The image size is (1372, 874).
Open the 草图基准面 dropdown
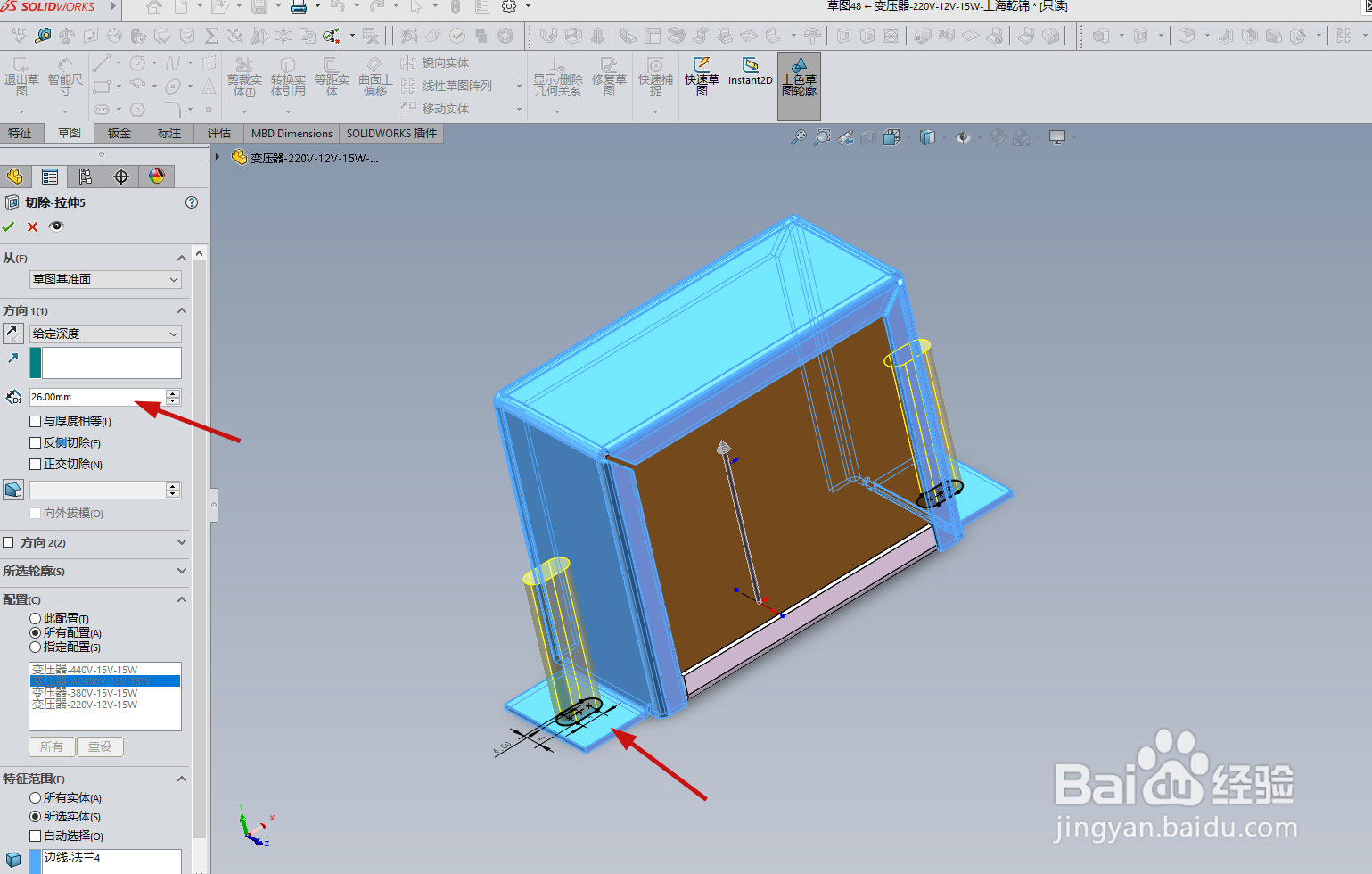pyautogui.click(x=105, y=279)
